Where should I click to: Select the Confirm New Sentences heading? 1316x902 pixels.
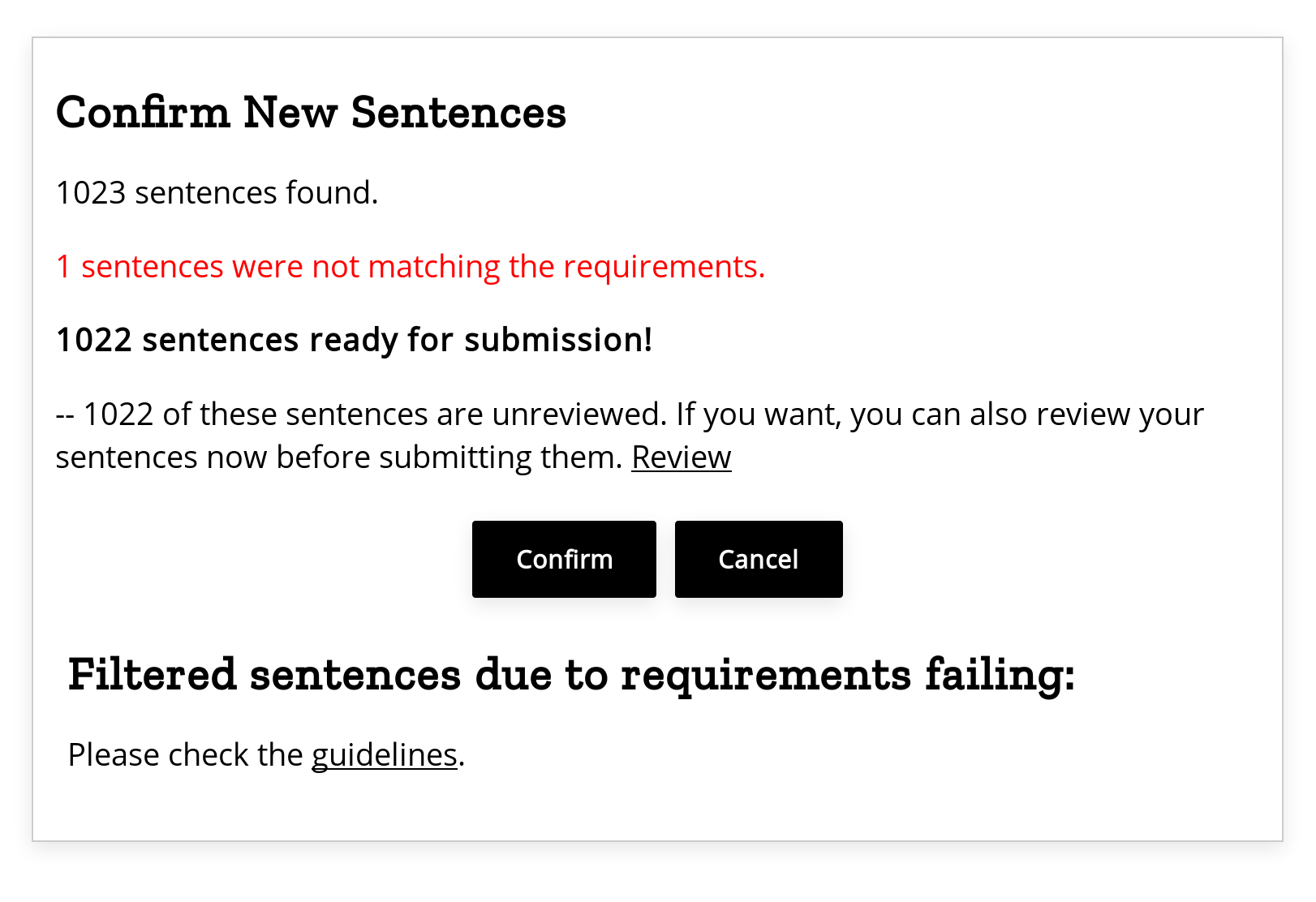(x=311, y=113)
